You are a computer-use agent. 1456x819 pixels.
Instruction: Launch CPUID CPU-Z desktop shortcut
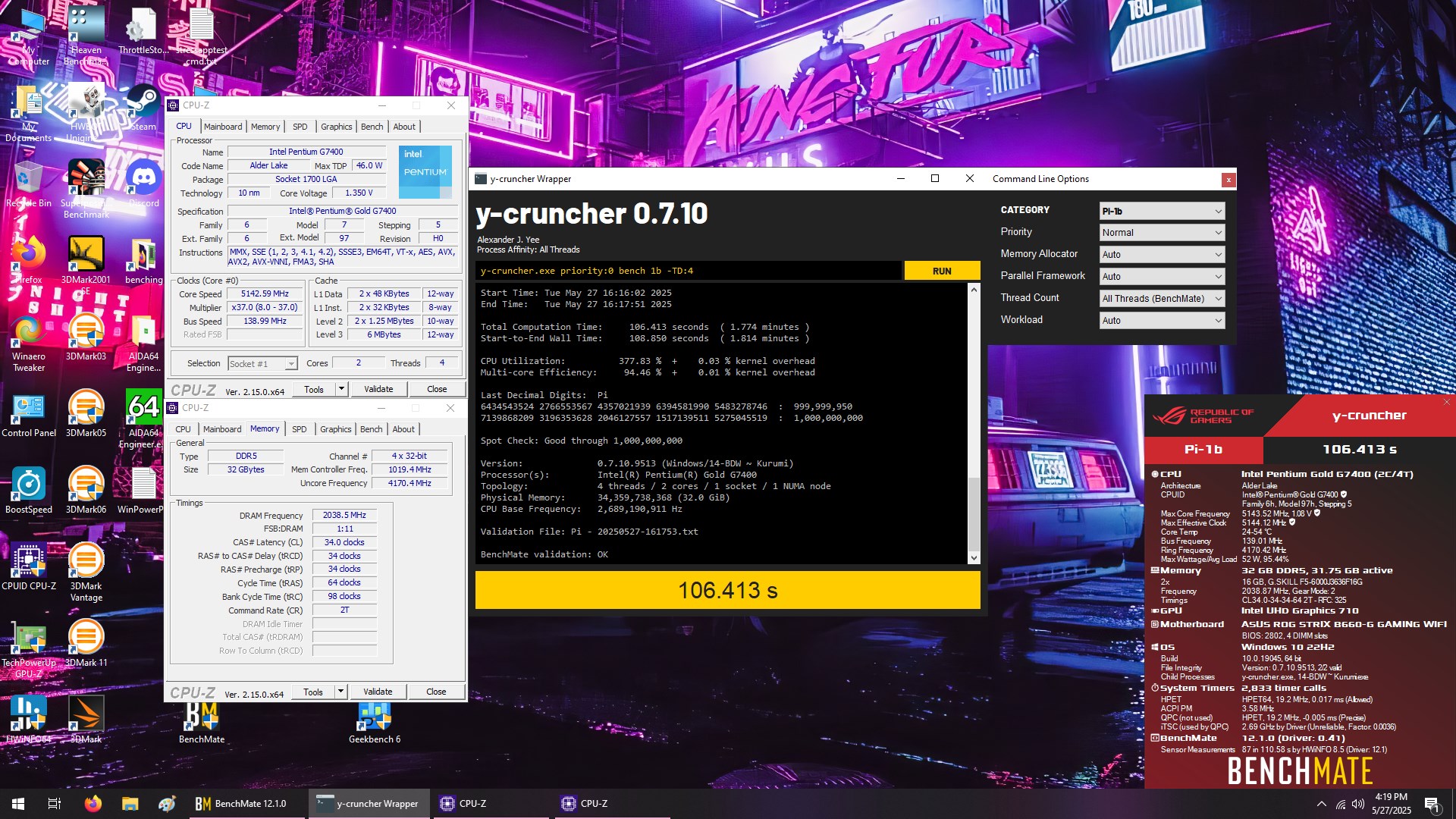tap(29, 567)
